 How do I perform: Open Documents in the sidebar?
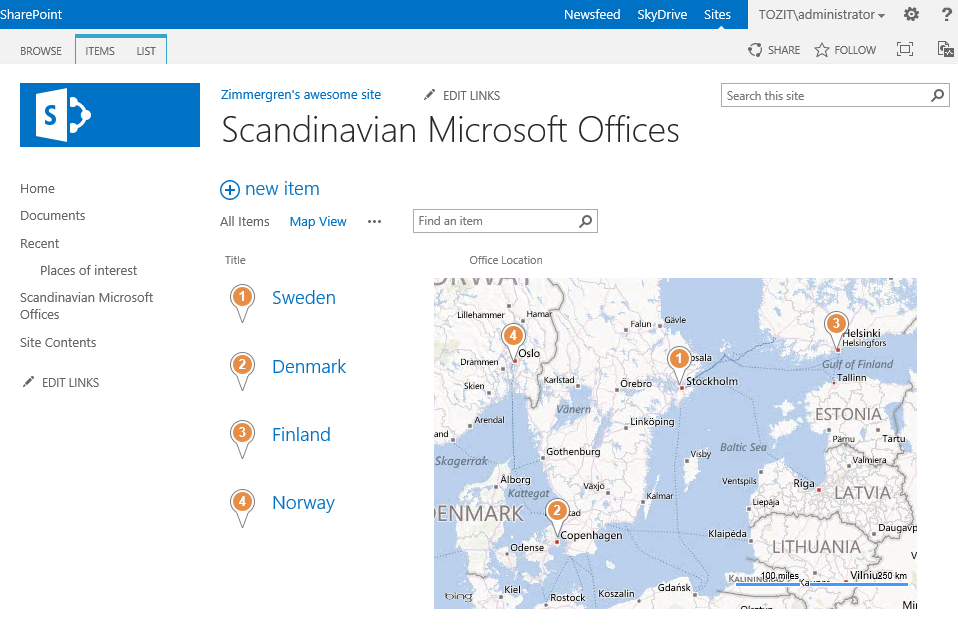click(53, 215)
